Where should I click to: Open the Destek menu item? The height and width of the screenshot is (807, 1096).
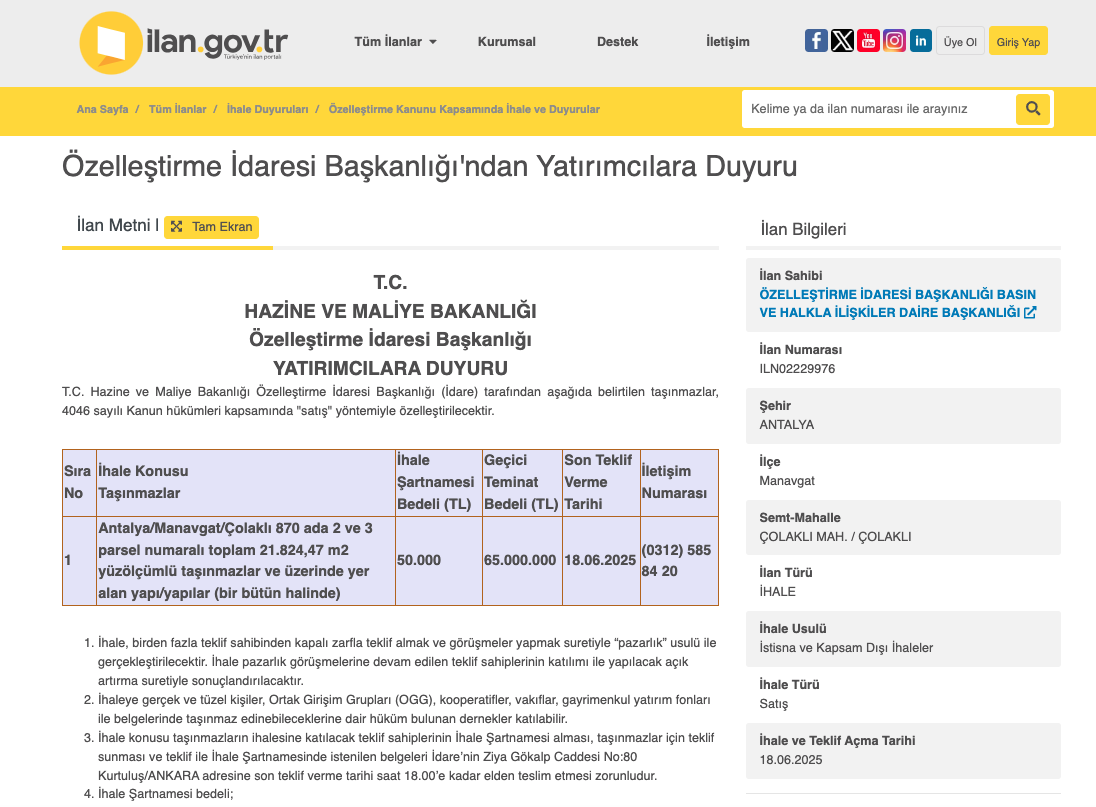[x=617, y=42]
